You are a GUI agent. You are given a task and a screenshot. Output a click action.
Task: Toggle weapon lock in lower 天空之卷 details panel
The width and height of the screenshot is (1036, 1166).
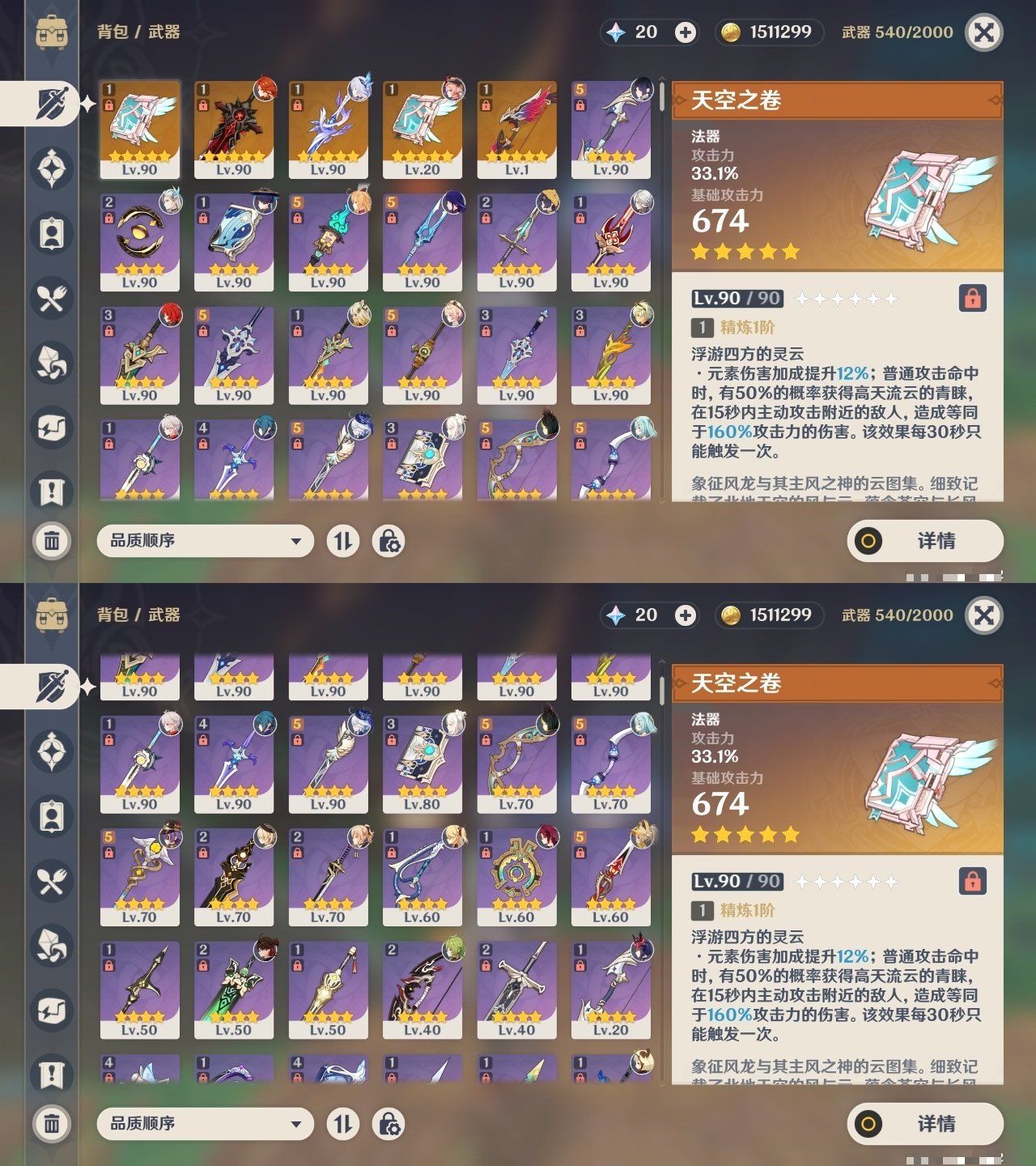tap(972, 881)
